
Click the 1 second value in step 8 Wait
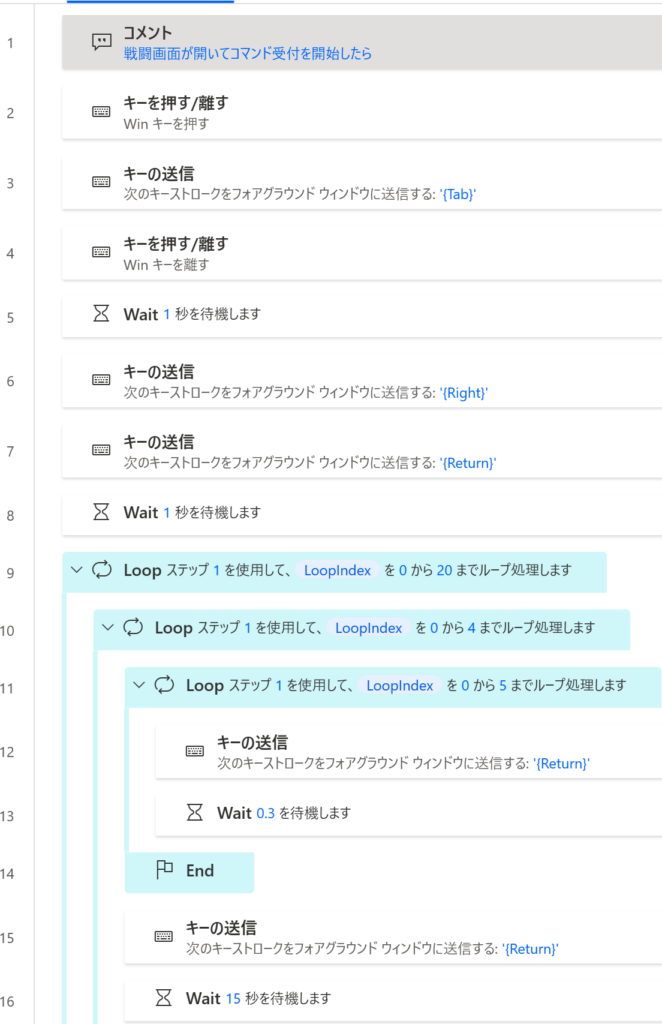[166, 513]
